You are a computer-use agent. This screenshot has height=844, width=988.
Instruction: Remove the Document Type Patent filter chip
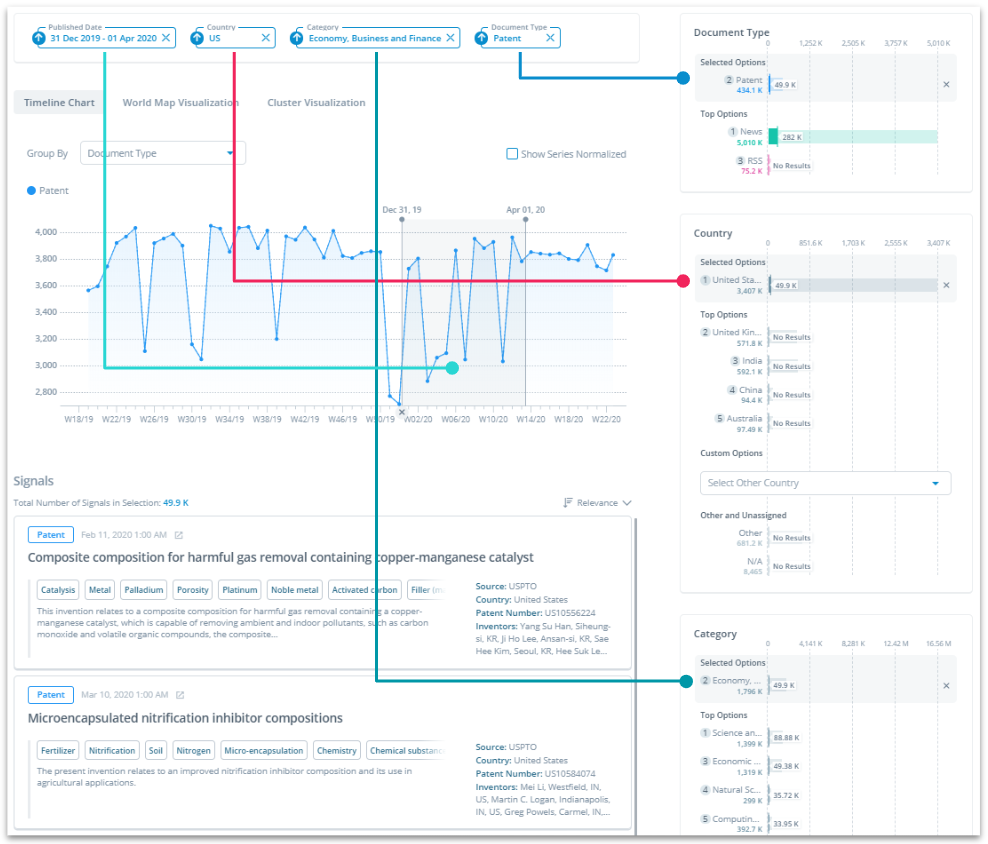point(550,38)
